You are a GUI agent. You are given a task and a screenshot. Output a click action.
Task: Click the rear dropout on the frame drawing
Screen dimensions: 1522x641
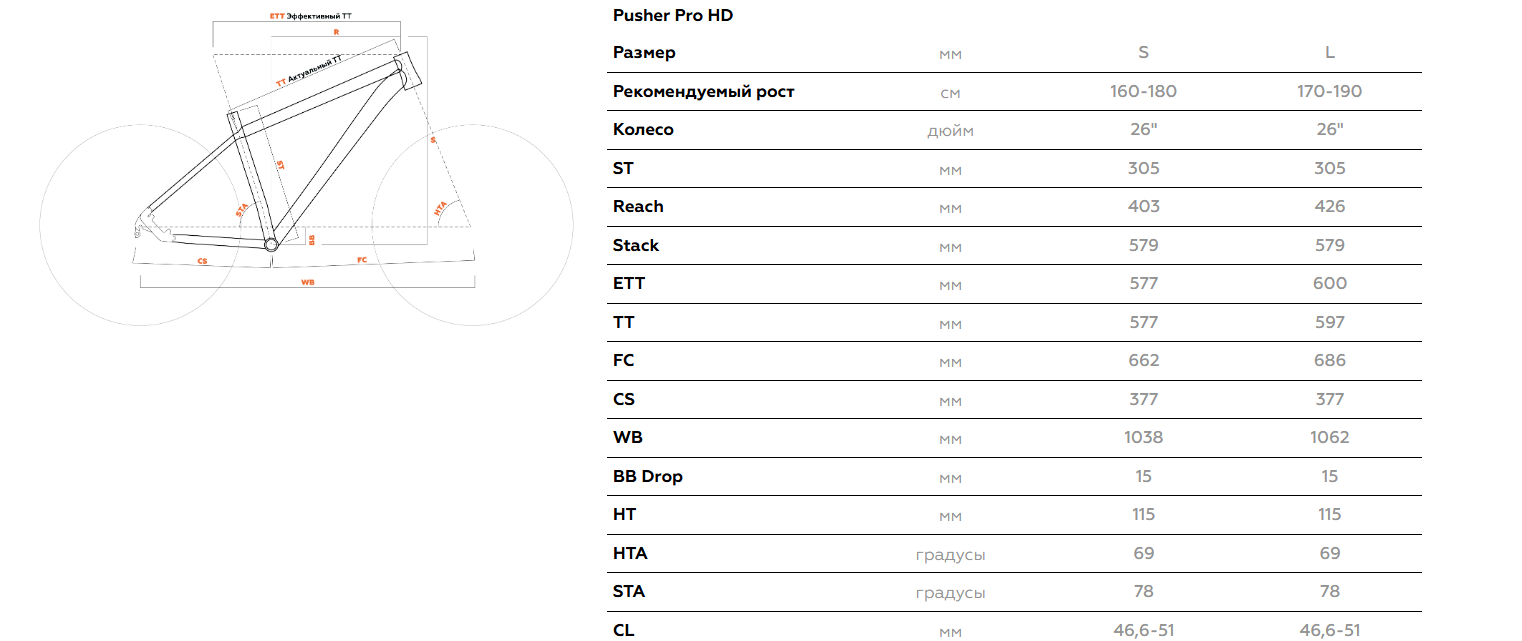click(x=141, y=227)
